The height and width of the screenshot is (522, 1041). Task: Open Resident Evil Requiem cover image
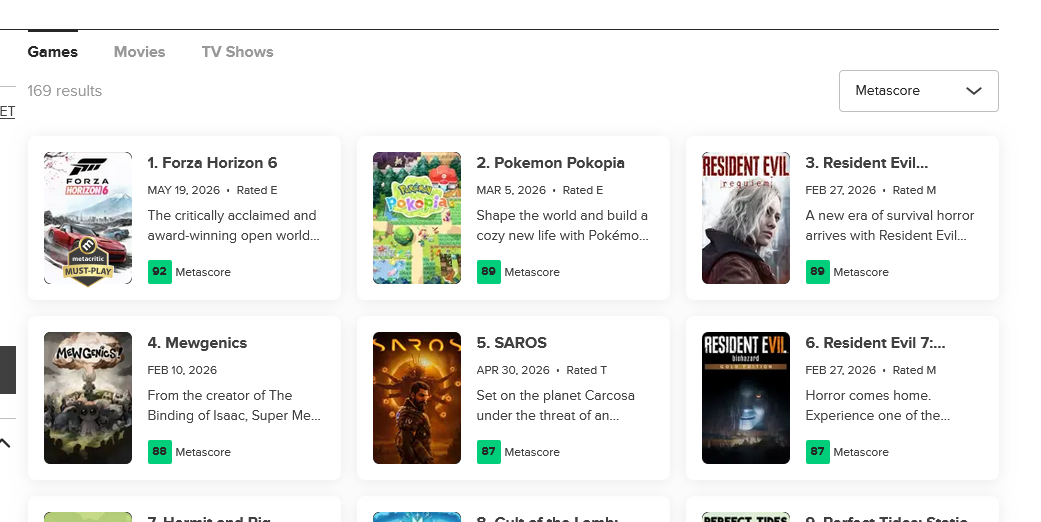[746, 218]
